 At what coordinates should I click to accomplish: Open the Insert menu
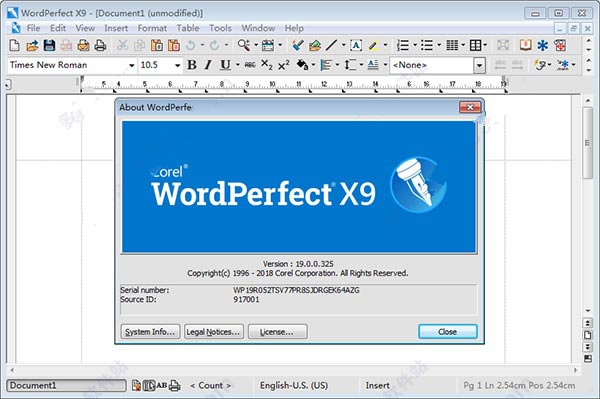[x=116, y=28]
